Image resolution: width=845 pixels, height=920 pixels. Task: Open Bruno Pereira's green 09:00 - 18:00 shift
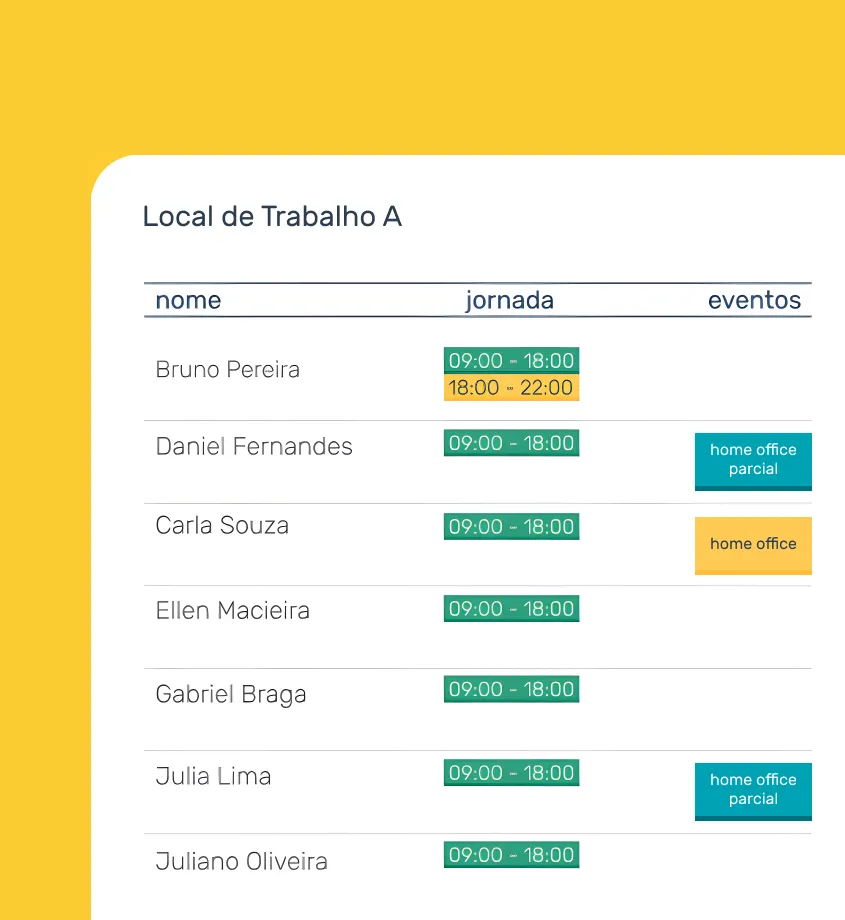[511, 360]
